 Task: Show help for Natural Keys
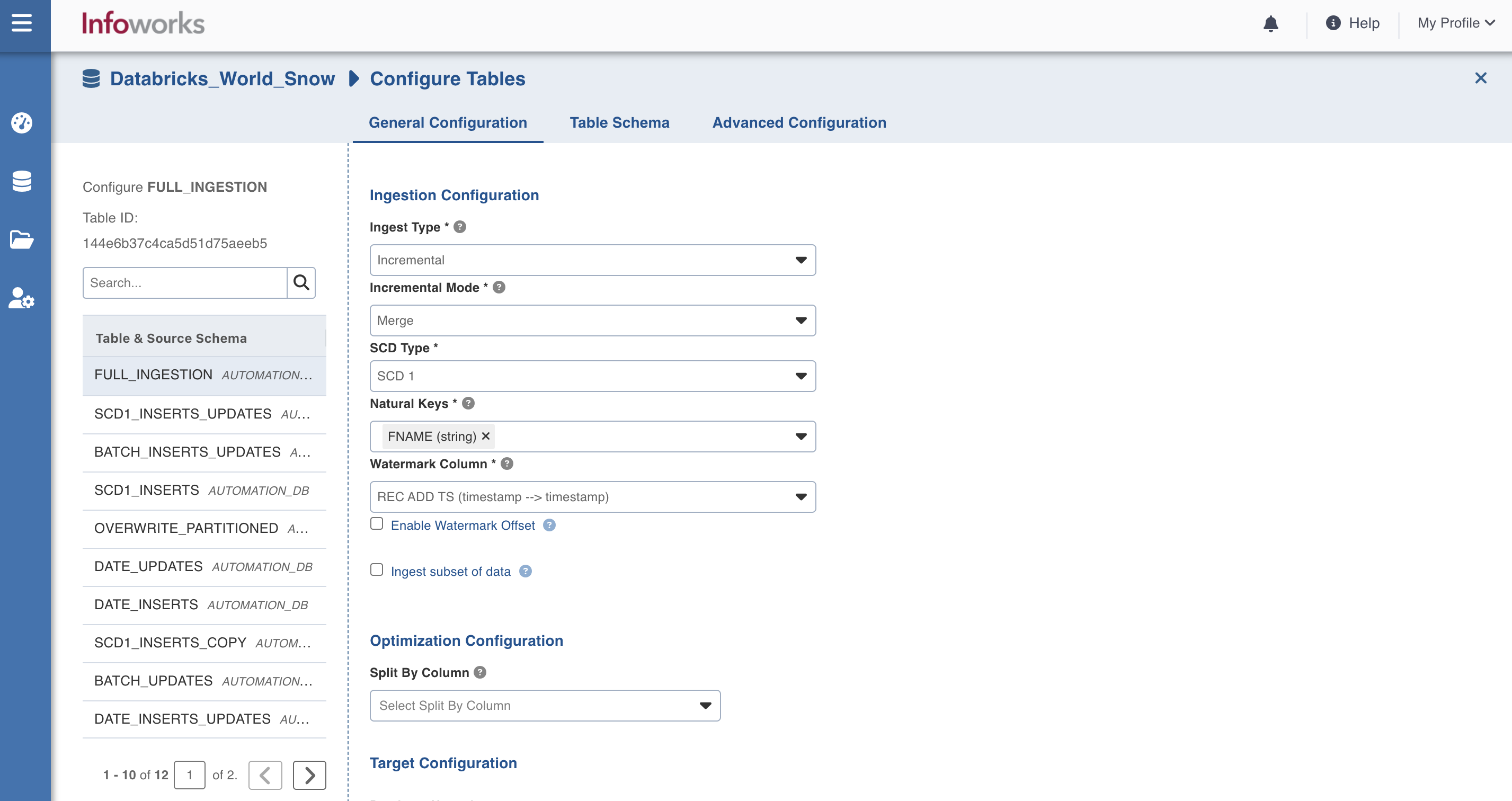click(x=468, y=404)
